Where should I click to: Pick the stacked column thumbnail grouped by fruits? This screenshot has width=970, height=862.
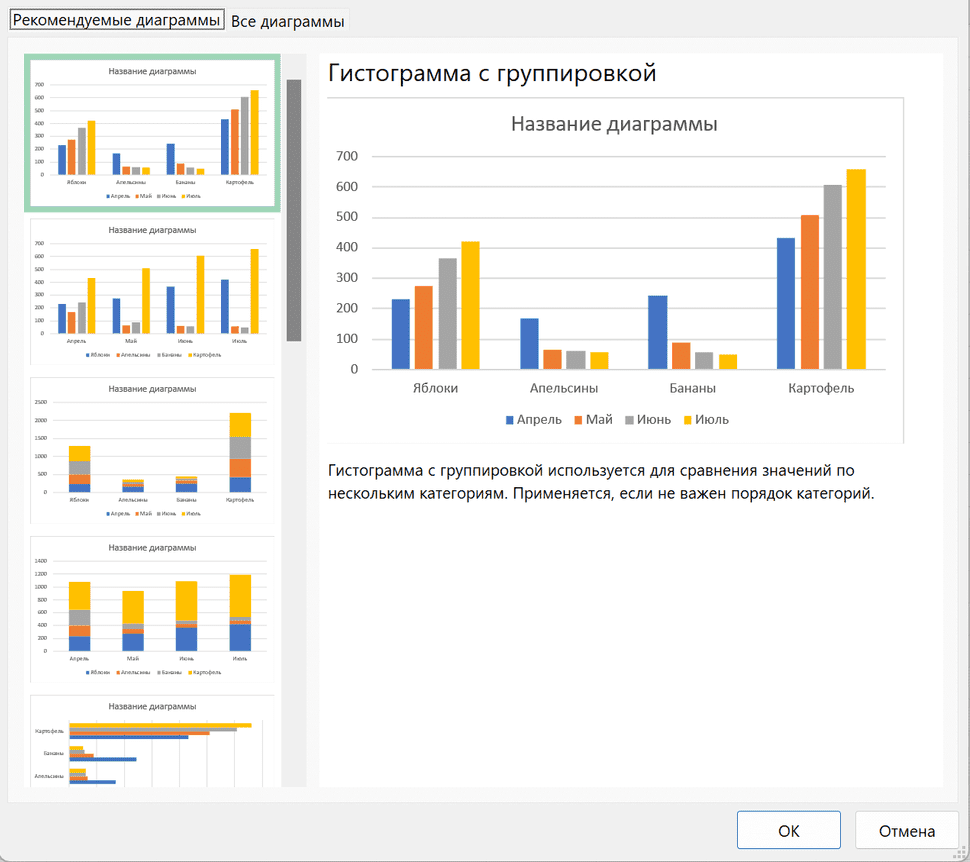coord(152,450)
